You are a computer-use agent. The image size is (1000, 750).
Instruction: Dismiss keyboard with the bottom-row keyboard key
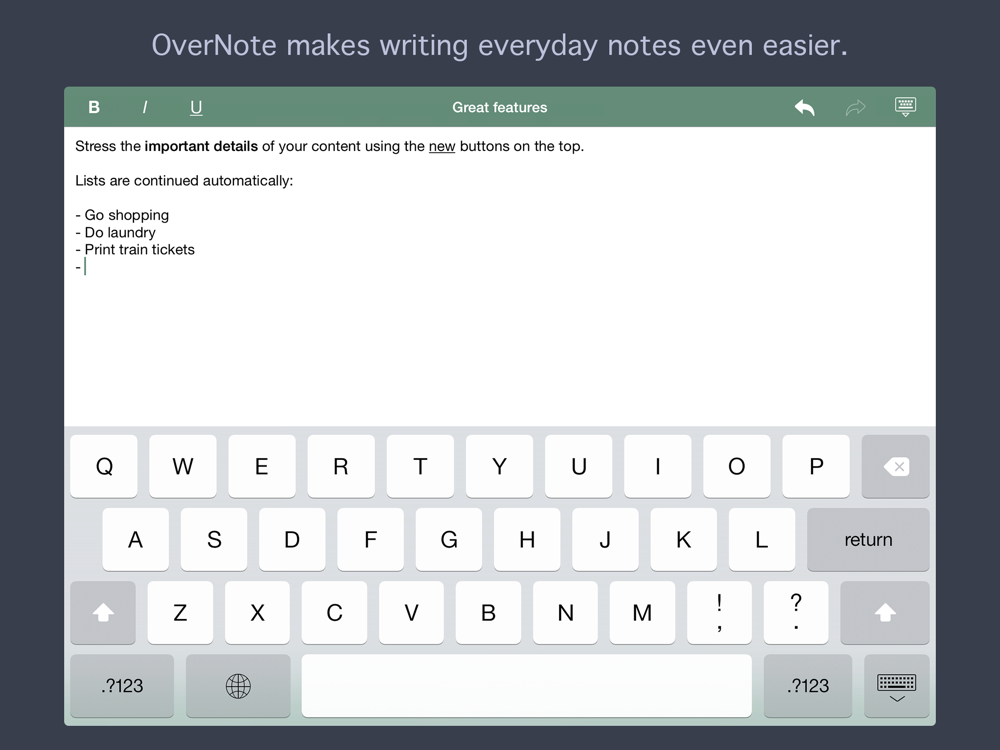point(897,686)
